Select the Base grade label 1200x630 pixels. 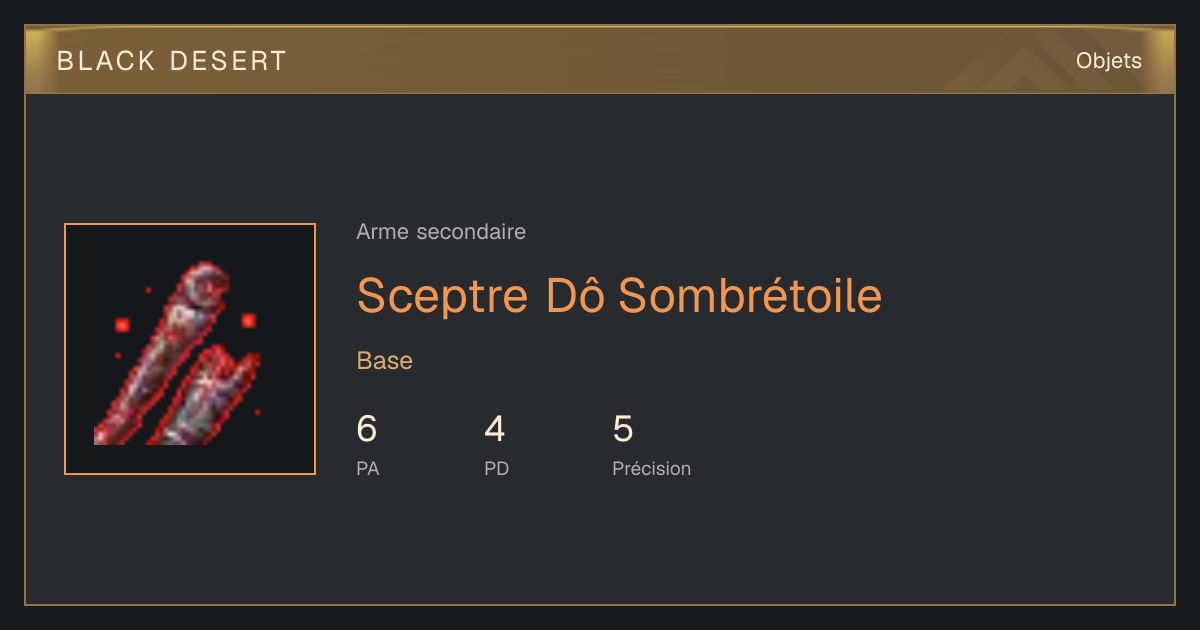click(x=385, y=361)
